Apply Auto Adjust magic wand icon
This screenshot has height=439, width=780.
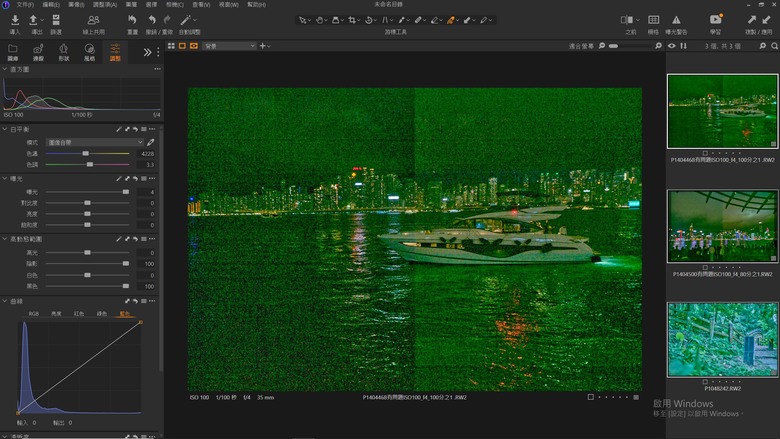(185, 20)
